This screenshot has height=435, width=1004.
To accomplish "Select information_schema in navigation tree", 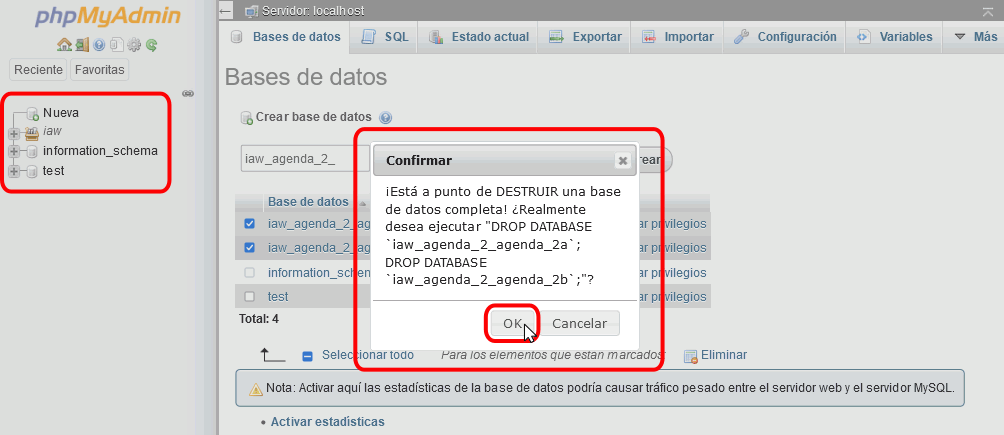I will click(101, 151).
